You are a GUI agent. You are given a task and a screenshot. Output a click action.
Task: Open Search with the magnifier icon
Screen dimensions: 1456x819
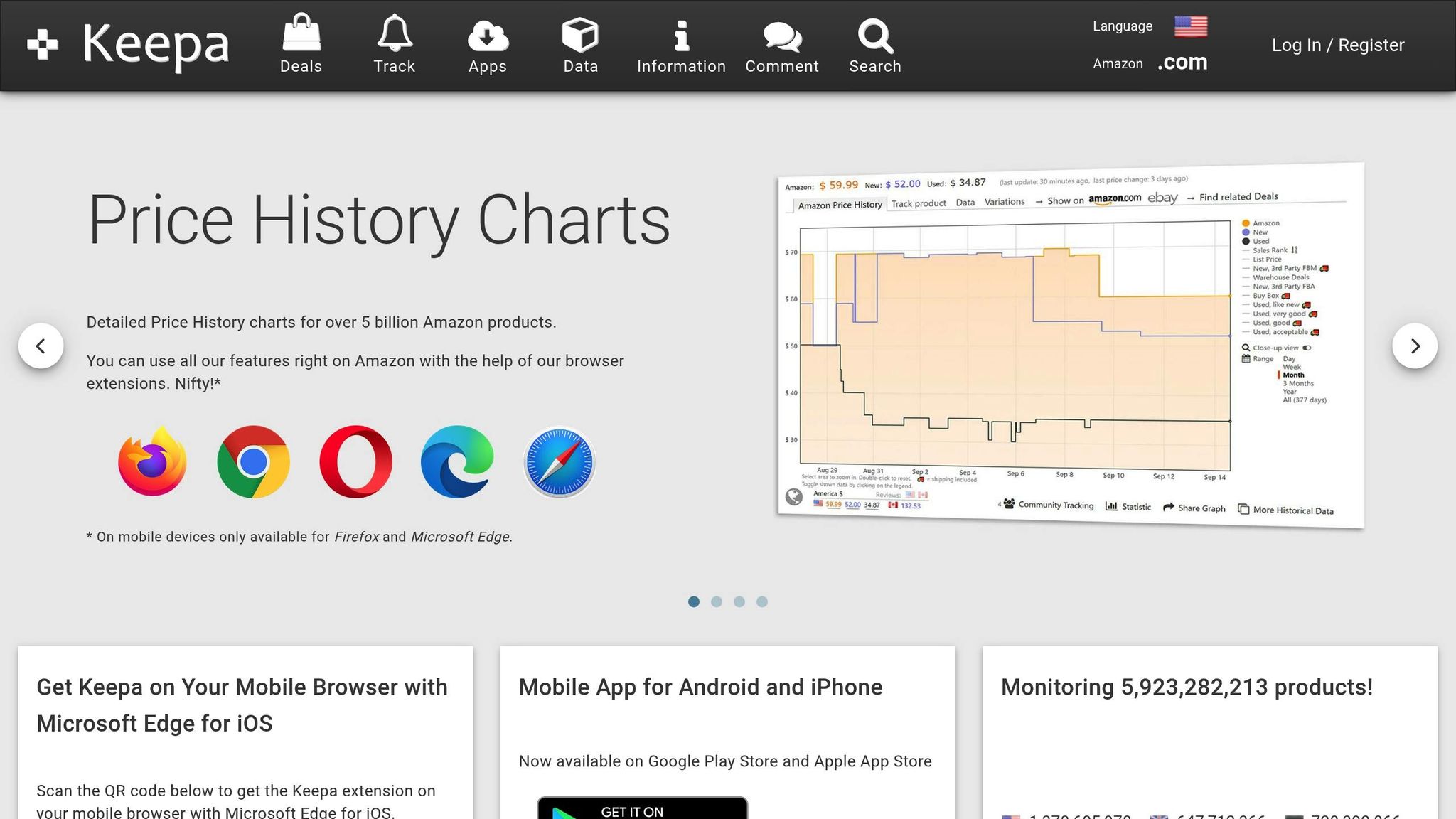click(875, 36)
